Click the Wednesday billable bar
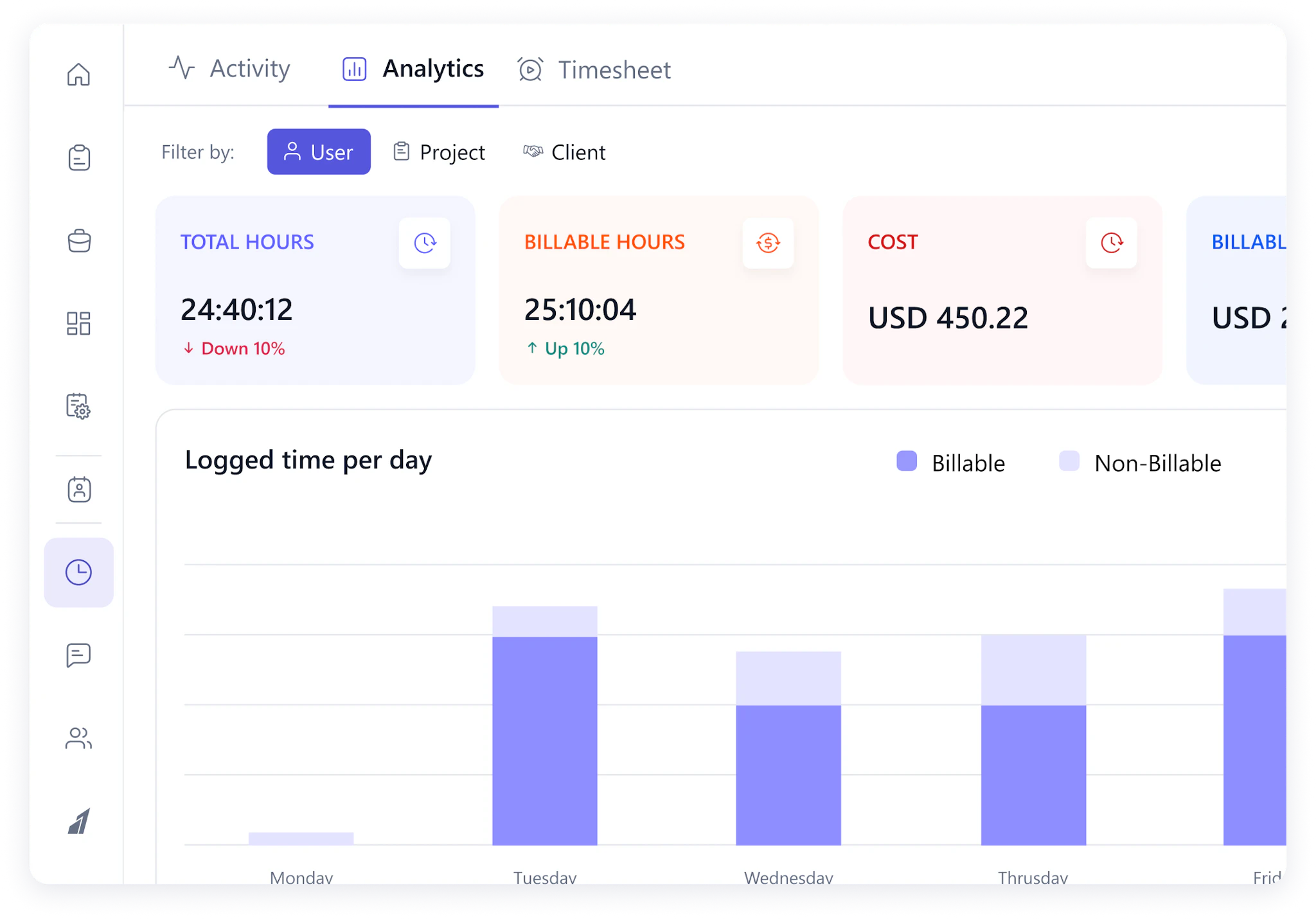Viewport: 1316px width, 920px height. click(788, 775)
